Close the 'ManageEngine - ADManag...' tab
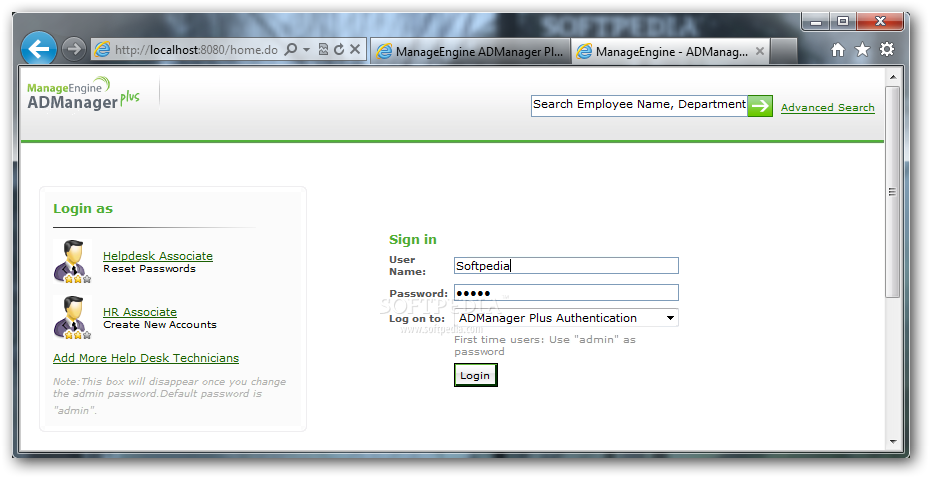This screenshot has height=478, width=930. [x=760, y=52]
